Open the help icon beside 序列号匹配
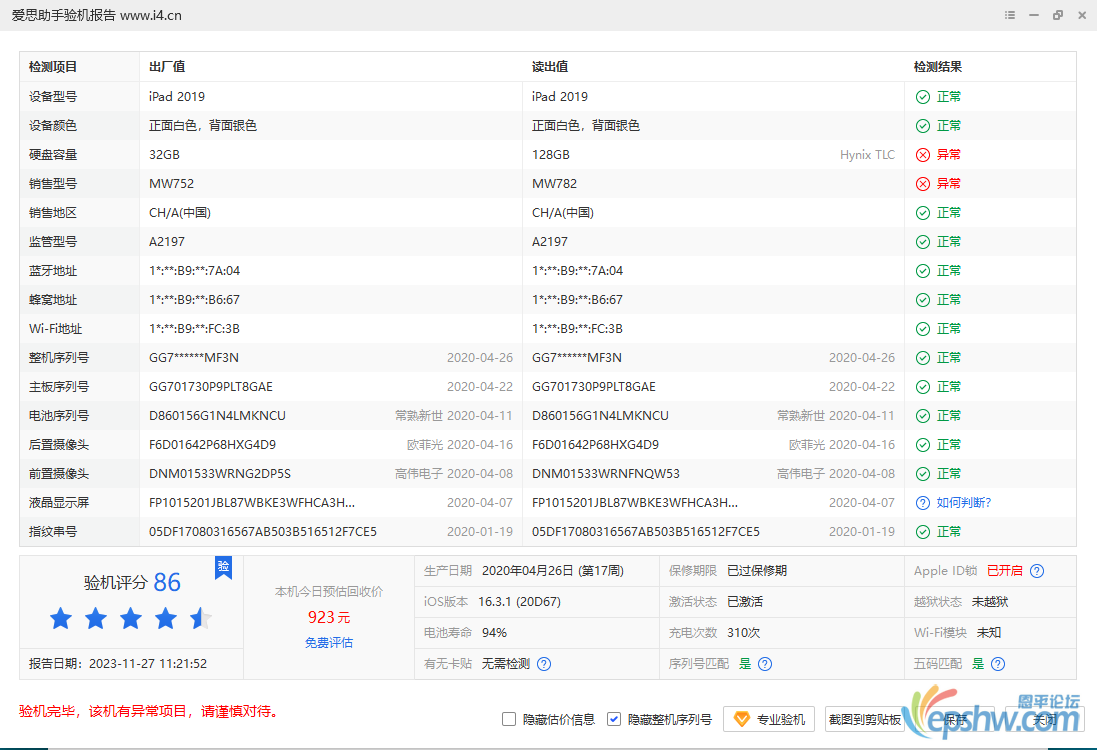 click(x=765, y=664)
